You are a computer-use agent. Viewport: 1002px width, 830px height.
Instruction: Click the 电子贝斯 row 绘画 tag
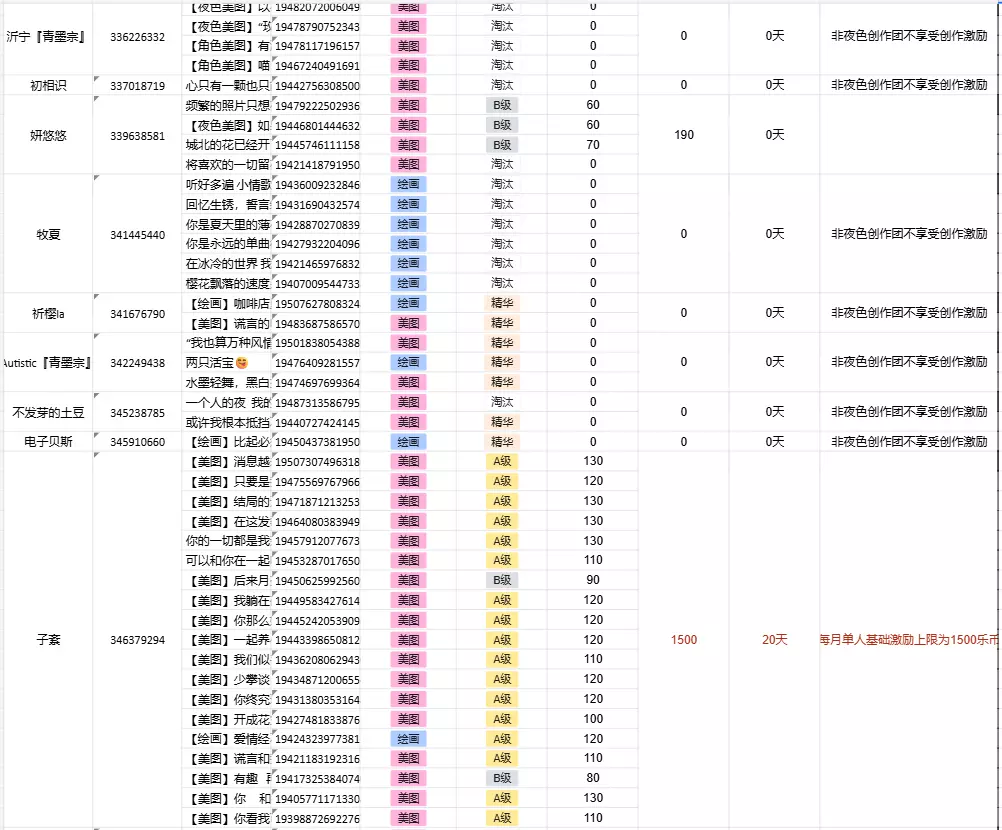408,442
